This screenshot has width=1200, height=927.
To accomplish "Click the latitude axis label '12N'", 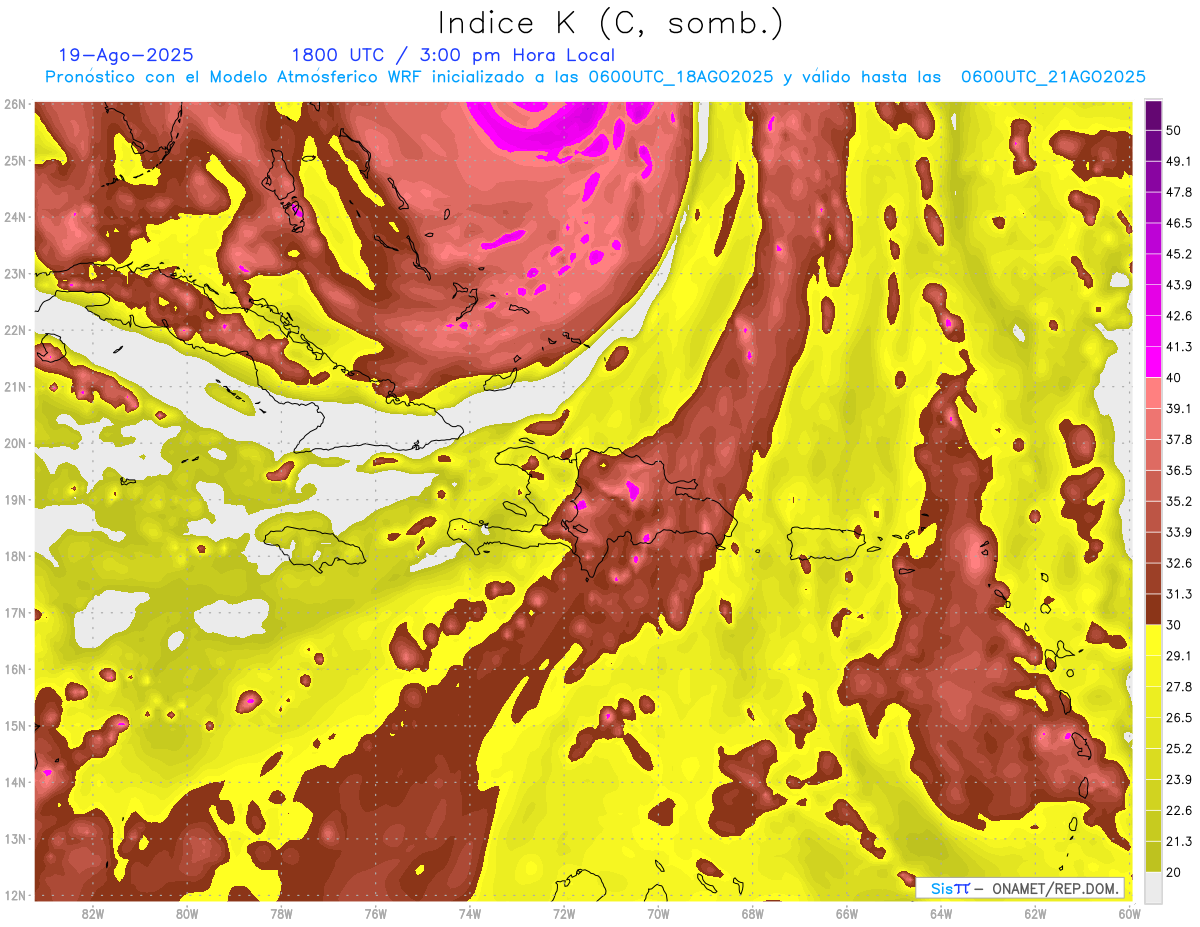I will (15, 895).
